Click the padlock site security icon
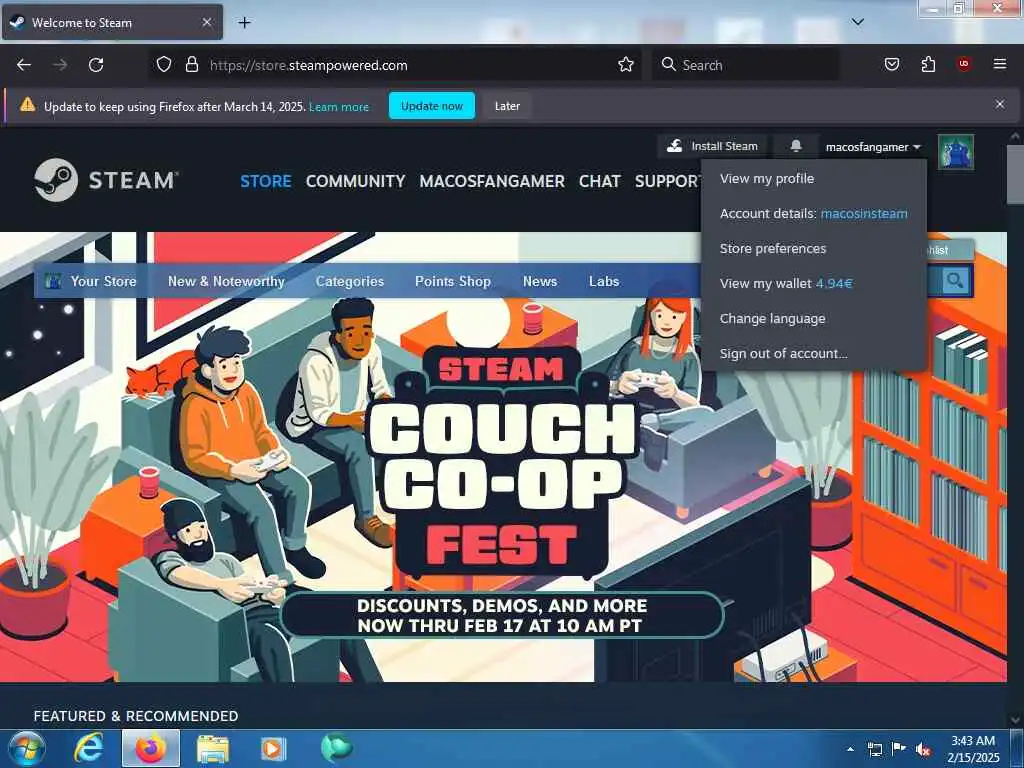The height and width of the screenshot is (768, 1024). (191, 65)
